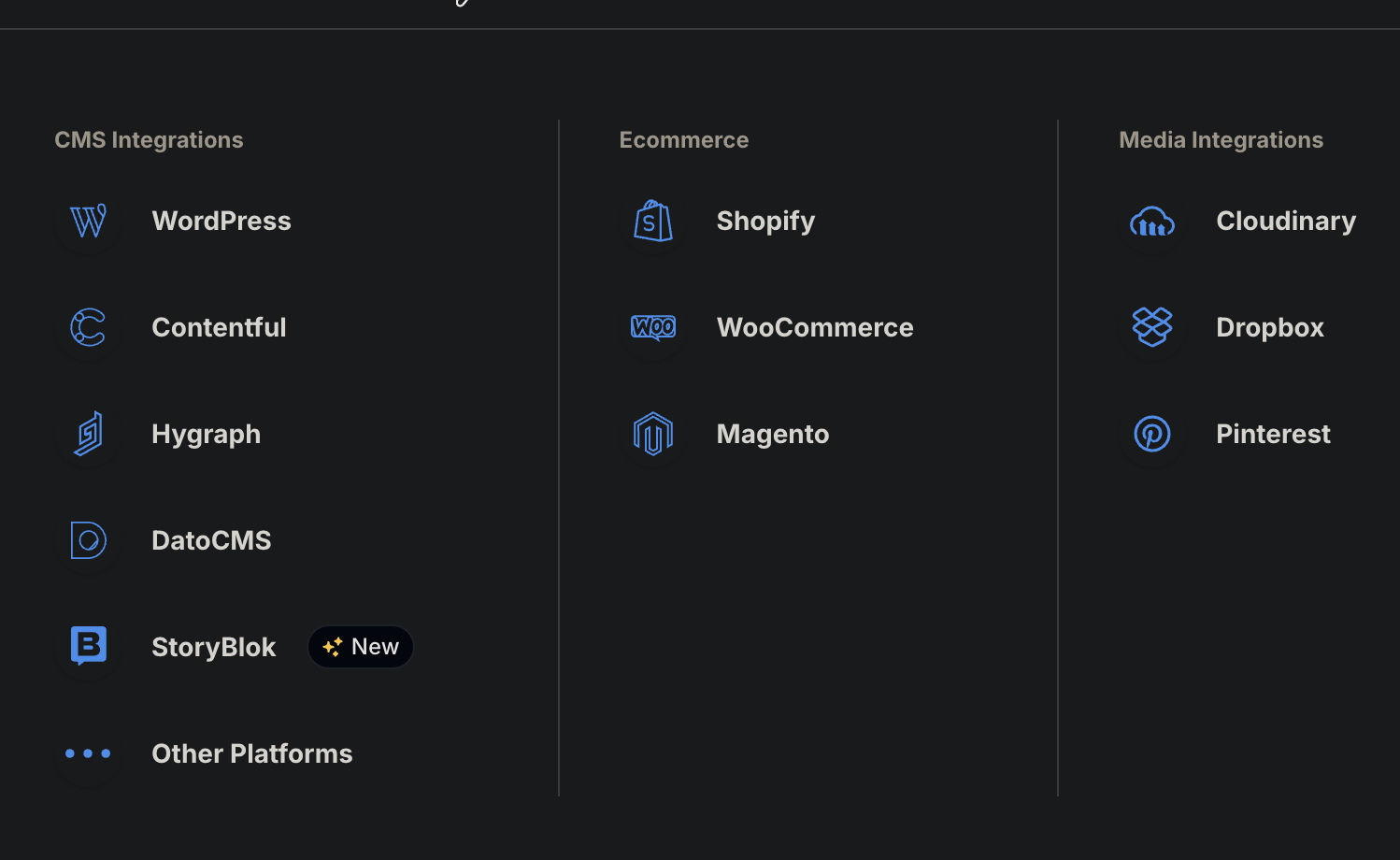Image resolution: width=1400 pixels, height=860 pixels.
Task: Click the New badge beside StoryBlok
Action: click(361, 647)
